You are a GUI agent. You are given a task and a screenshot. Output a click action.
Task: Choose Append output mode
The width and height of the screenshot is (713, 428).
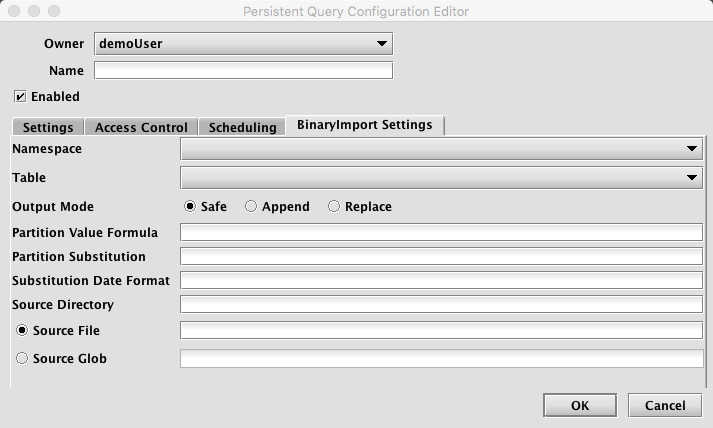point(251,207)
